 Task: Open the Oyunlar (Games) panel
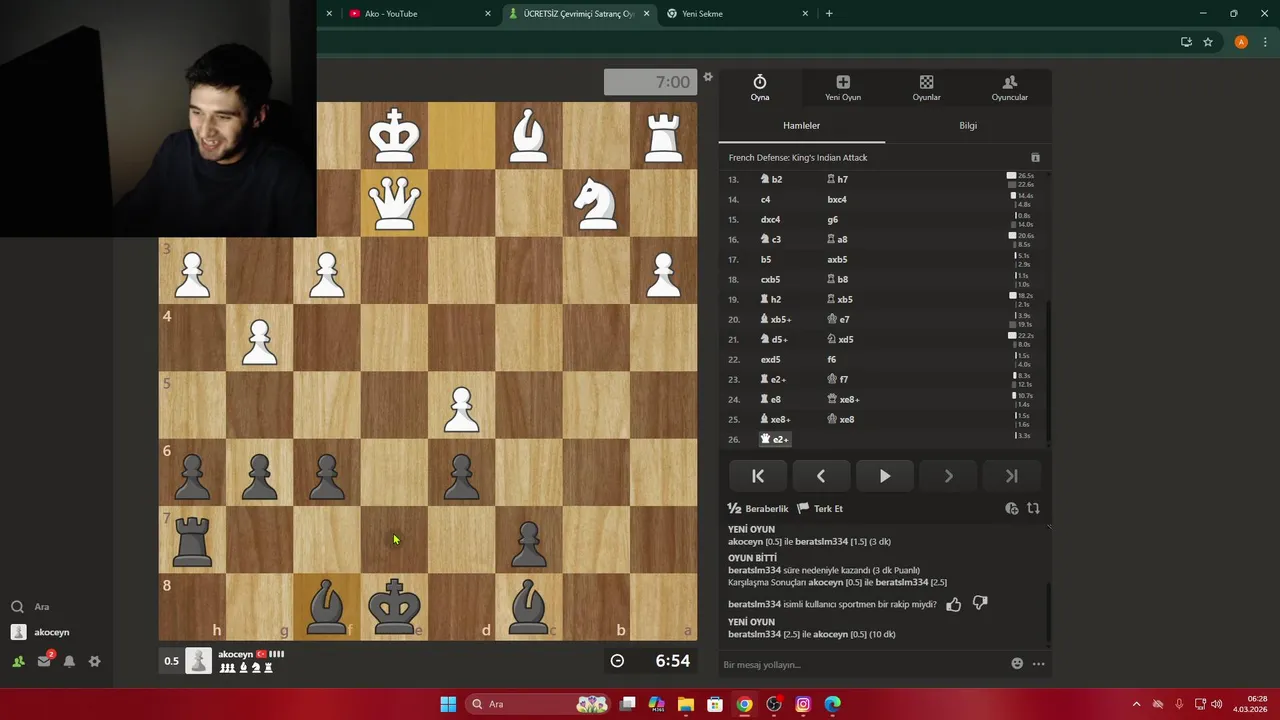(926, 88)
